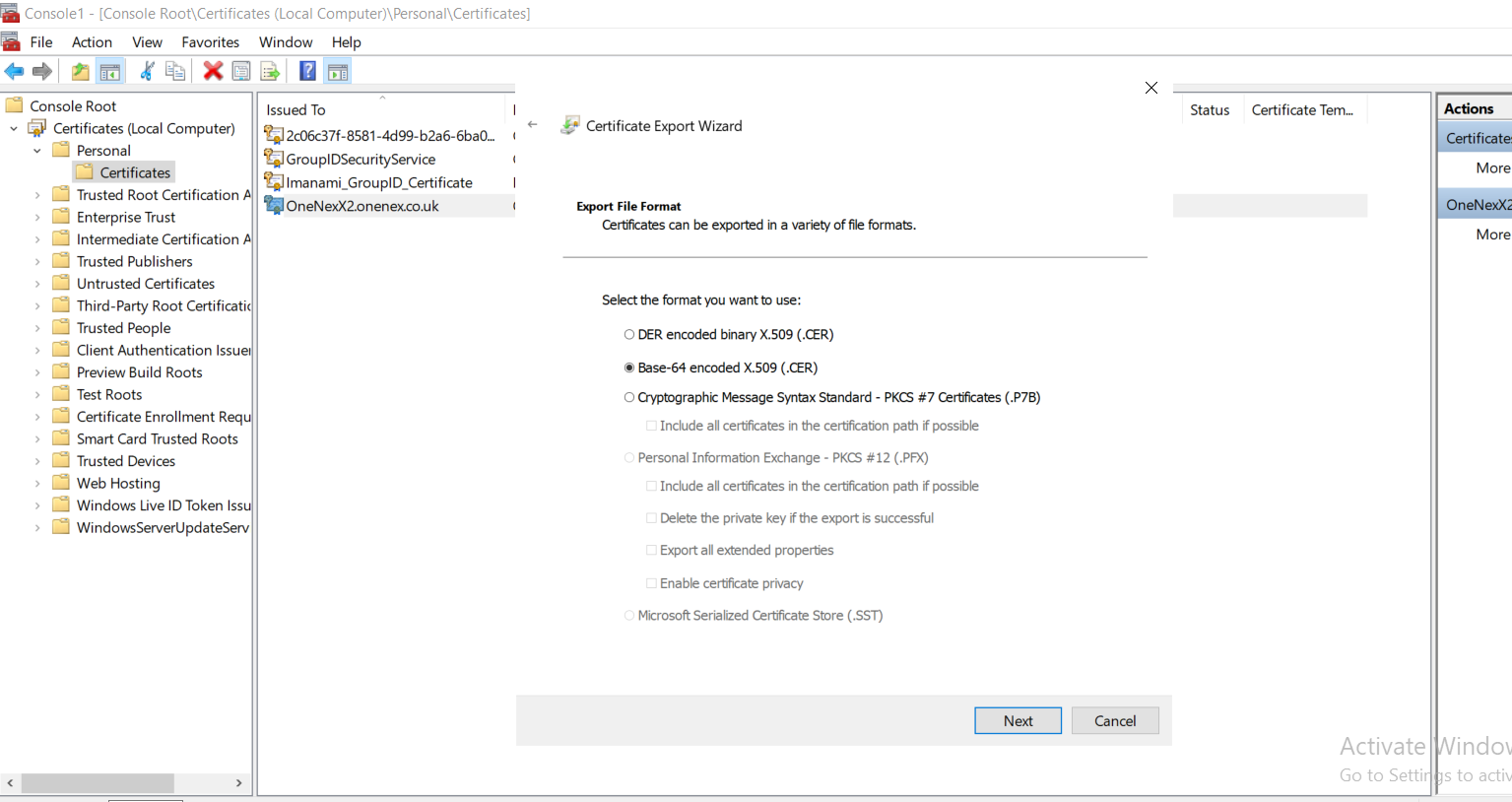This screenshot has width=1512, height=802.
Task: Select the Up One Level folder icon
Action: (x=80, y=70)
